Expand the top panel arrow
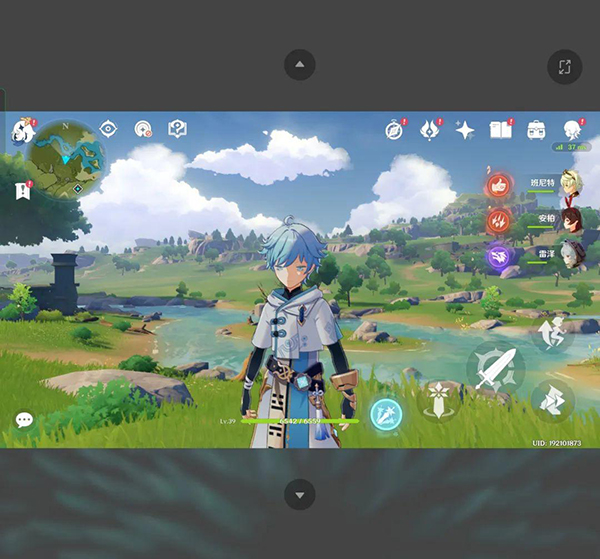 [299, 65]
